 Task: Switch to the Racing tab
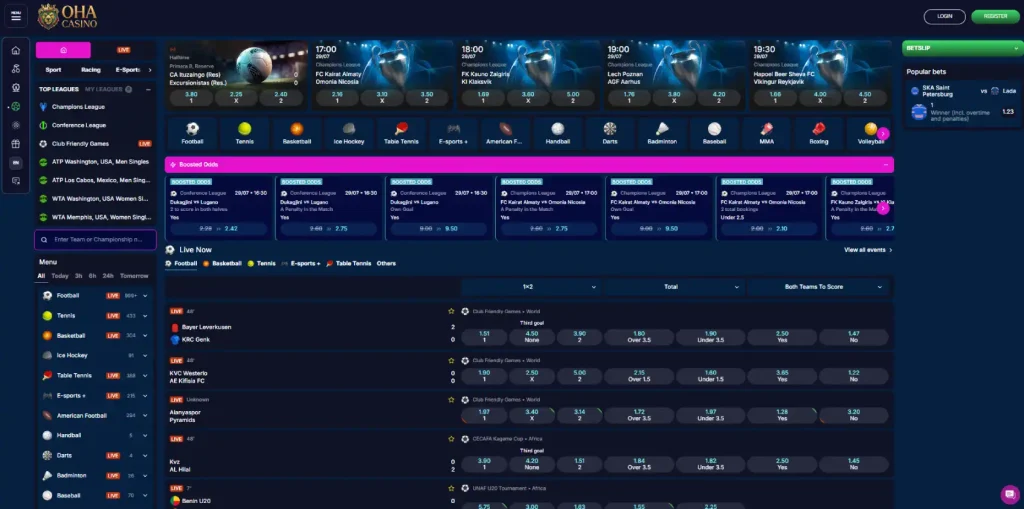pos(91,70)
